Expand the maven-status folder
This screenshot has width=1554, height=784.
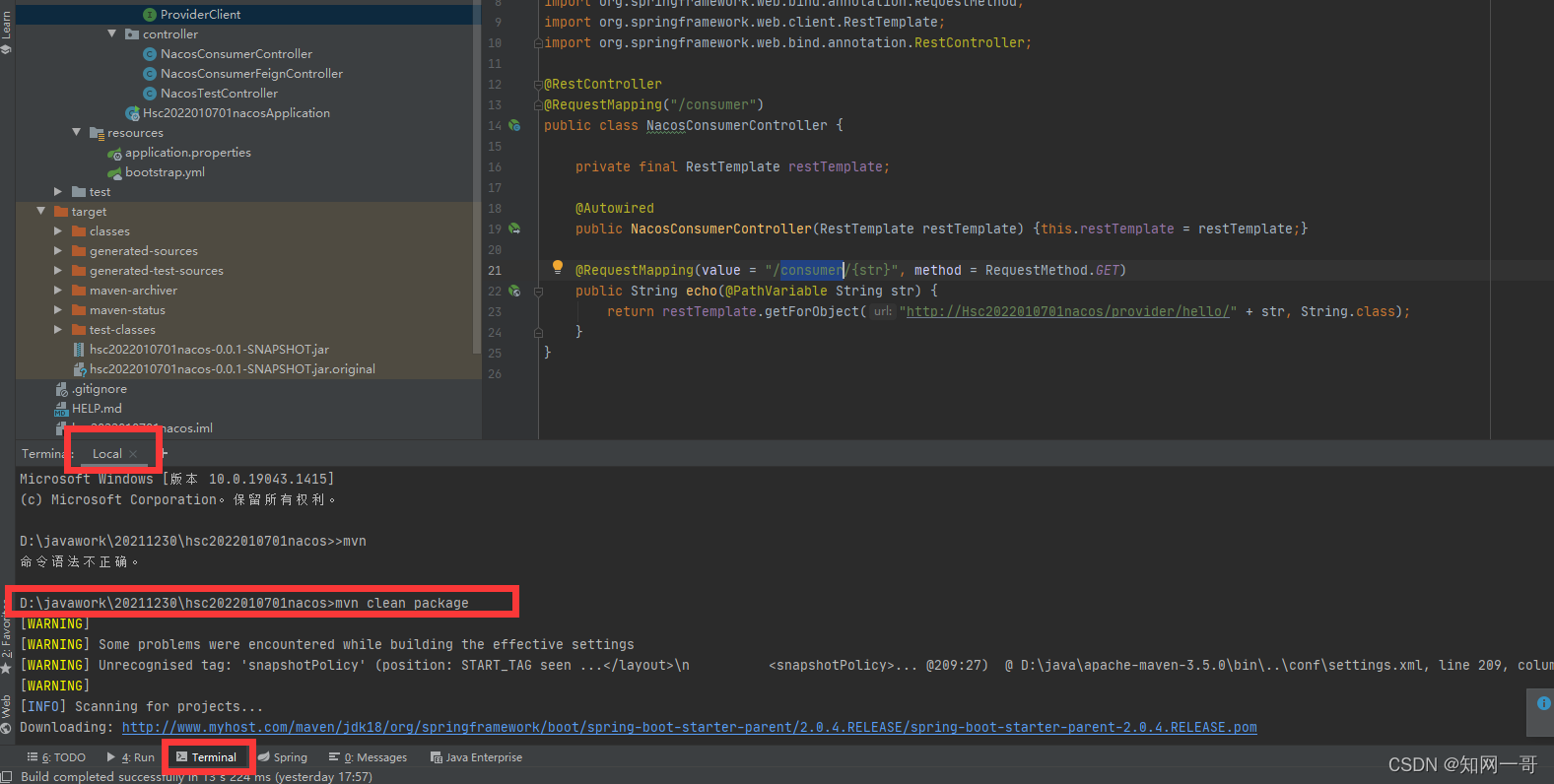pyautogui.click(x=58, y=310)
